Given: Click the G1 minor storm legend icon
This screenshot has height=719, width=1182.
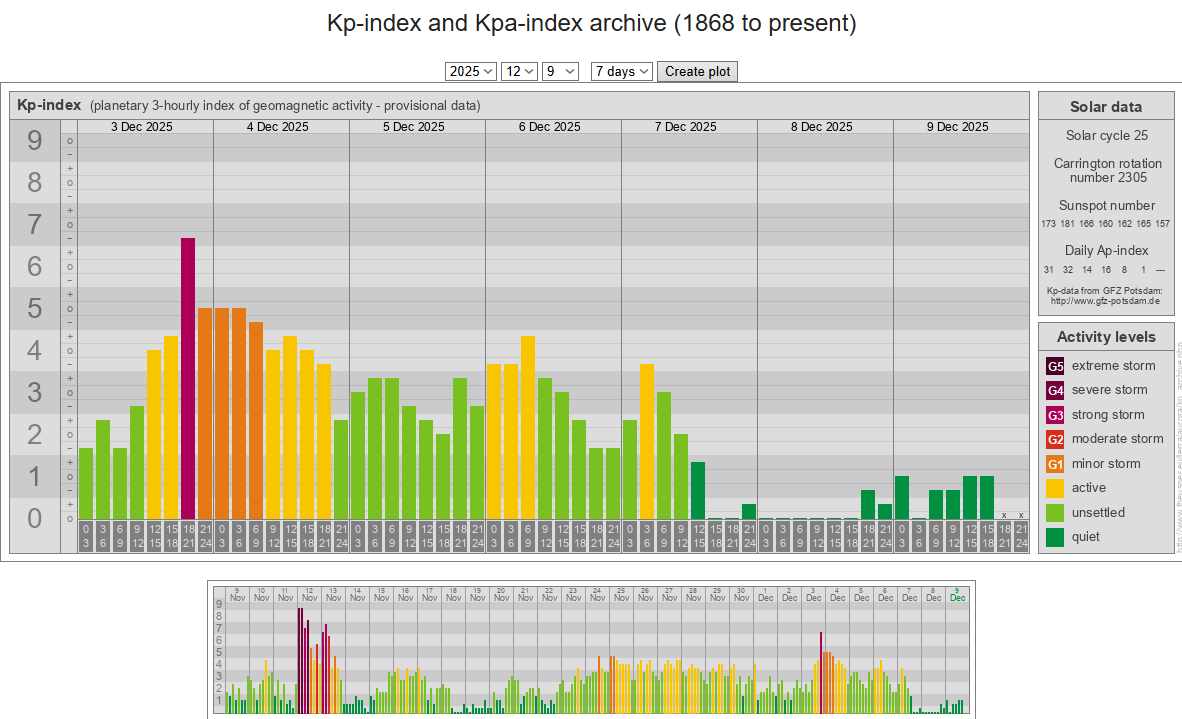Looking at the screenshot, I should 1055,464.
